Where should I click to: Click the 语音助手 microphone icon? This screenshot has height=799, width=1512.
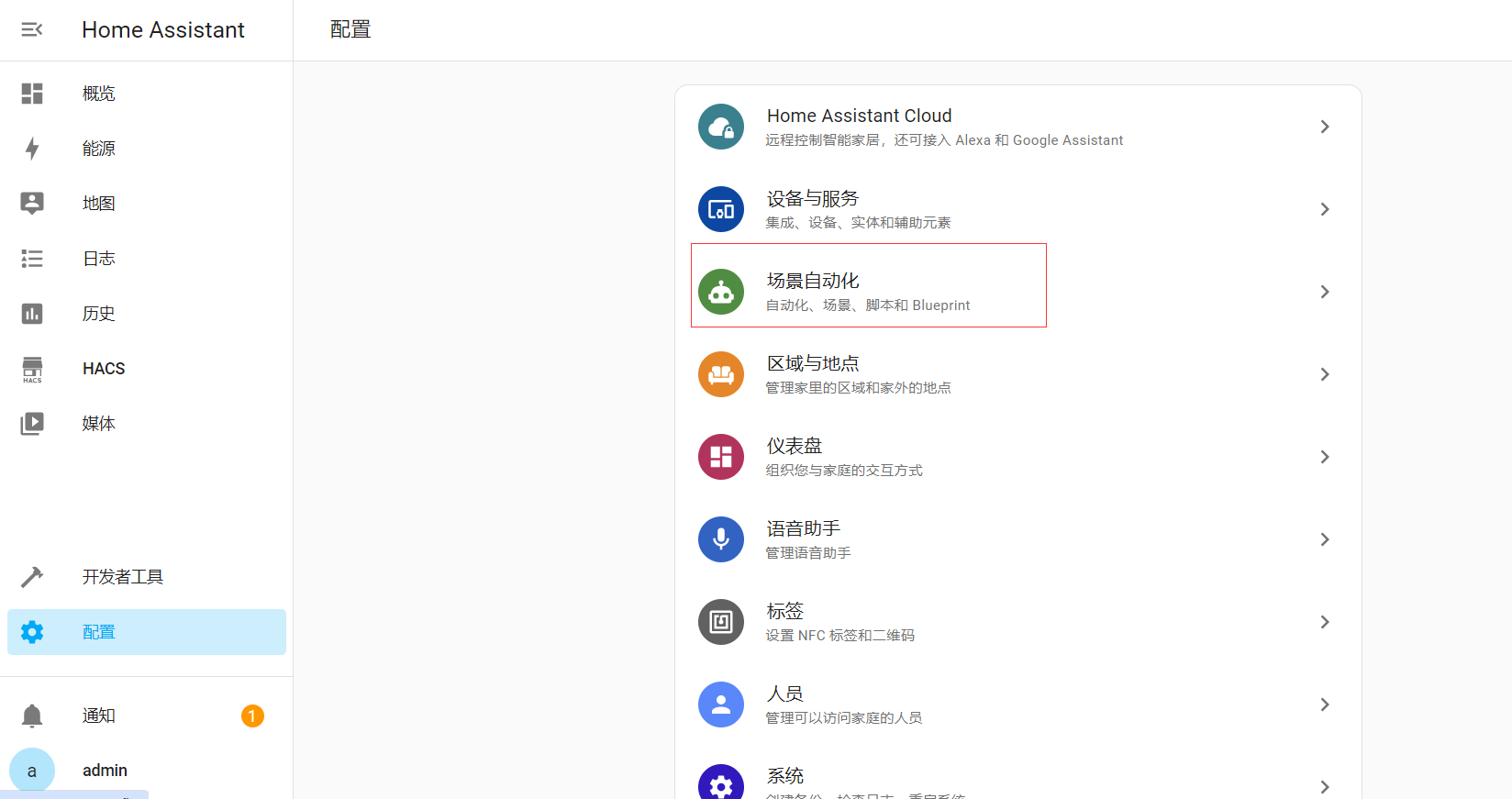[x=721, y=539]
